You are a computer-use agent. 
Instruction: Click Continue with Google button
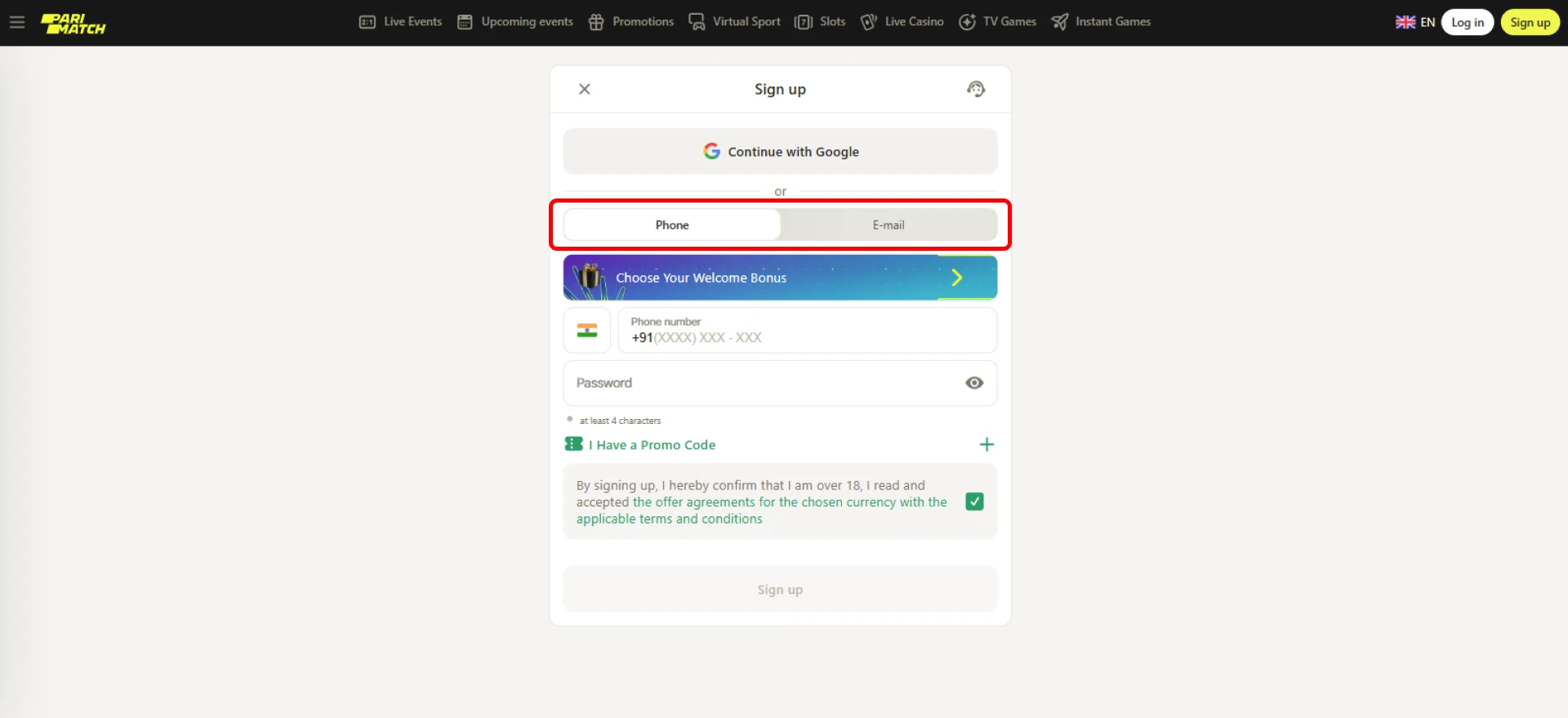[x=780, y=151]
